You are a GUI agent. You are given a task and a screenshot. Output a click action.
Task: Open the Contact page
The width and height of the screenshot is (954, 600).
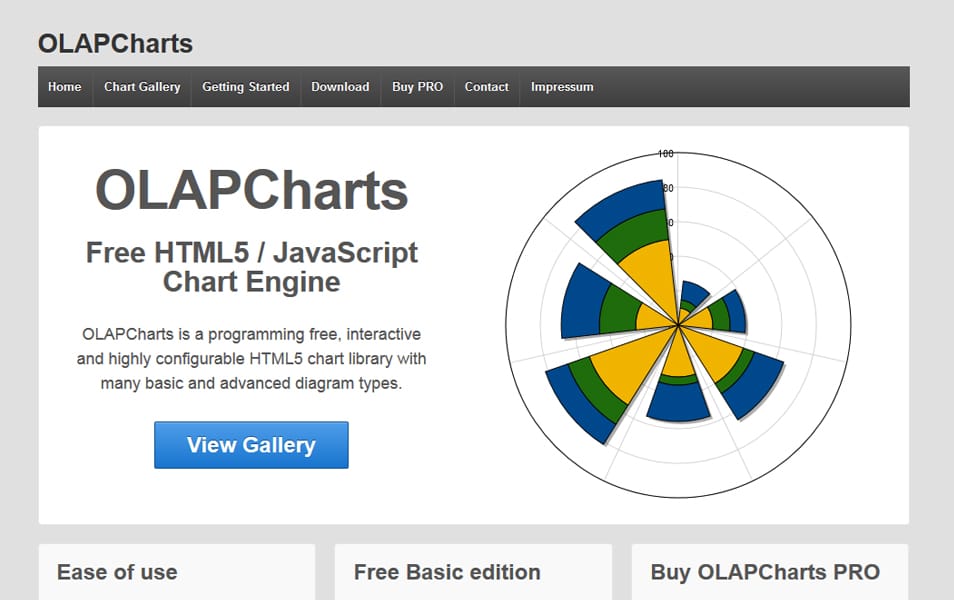[486, 87]
